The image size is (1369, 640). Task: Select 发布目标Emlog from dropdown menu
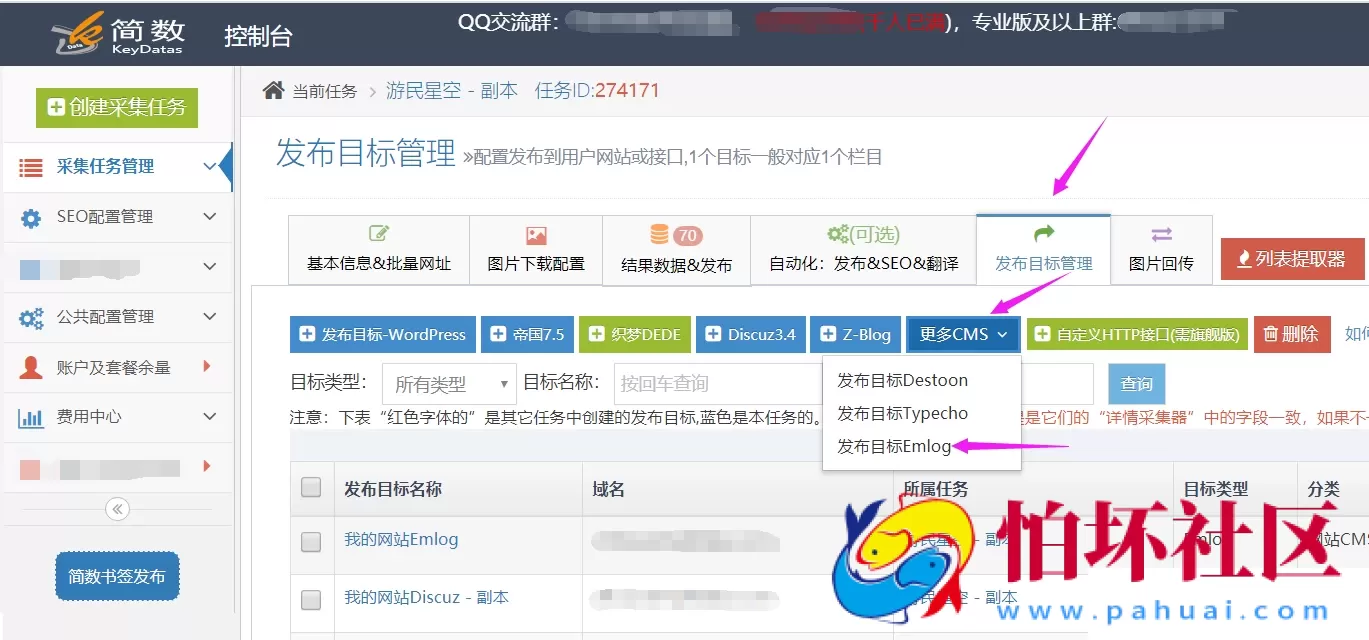point(894,446)
